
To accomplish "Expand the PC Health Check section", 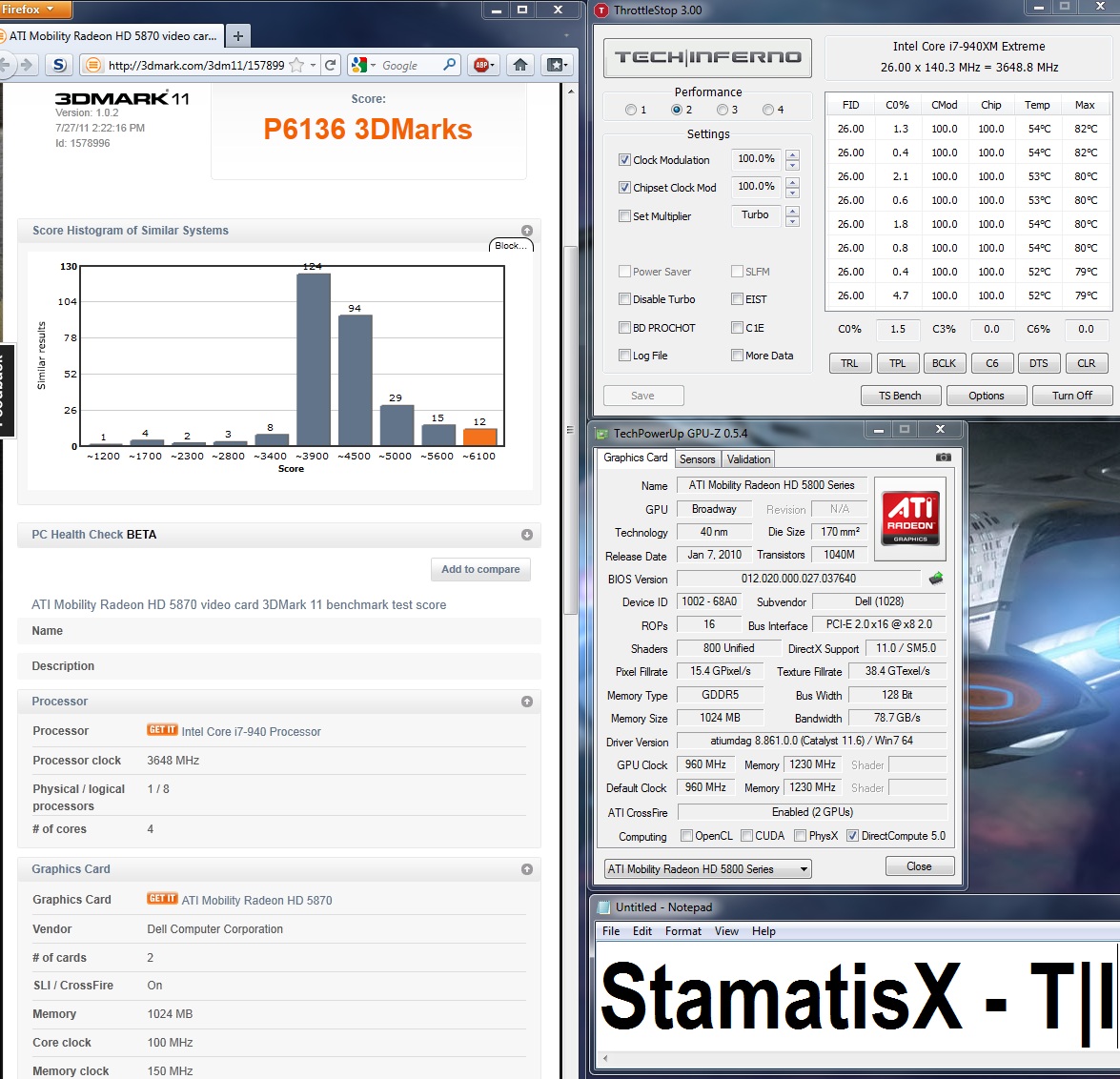I will click(527, 535).
